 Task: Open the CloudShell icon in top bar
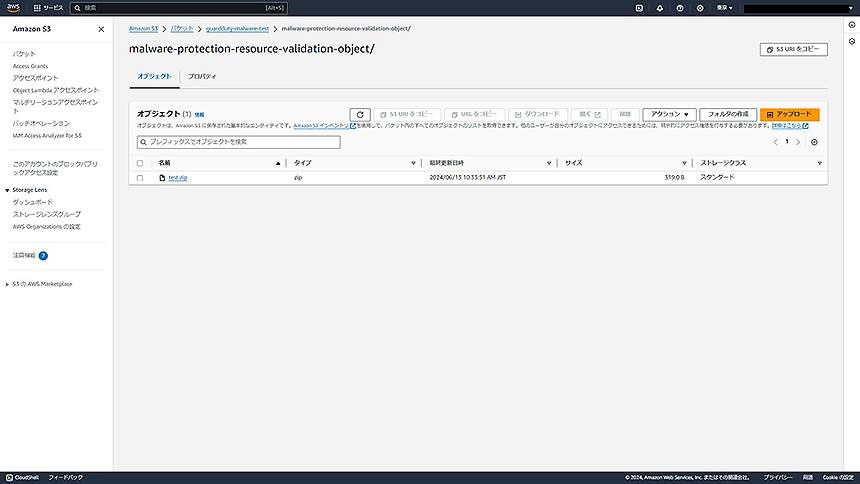point(639,8)
